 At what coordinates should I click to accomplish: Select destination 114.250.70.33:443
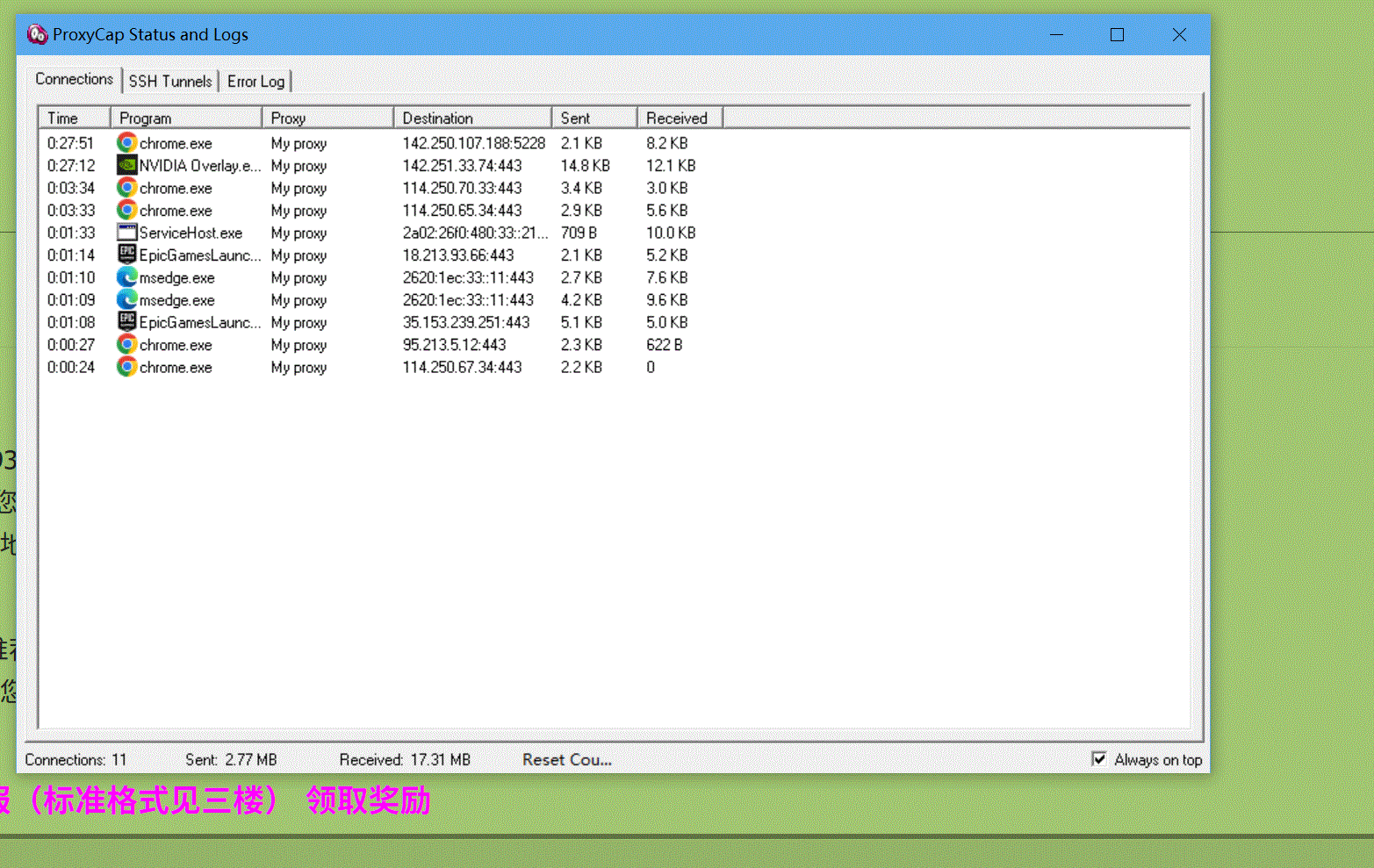(x=463, y=188)
